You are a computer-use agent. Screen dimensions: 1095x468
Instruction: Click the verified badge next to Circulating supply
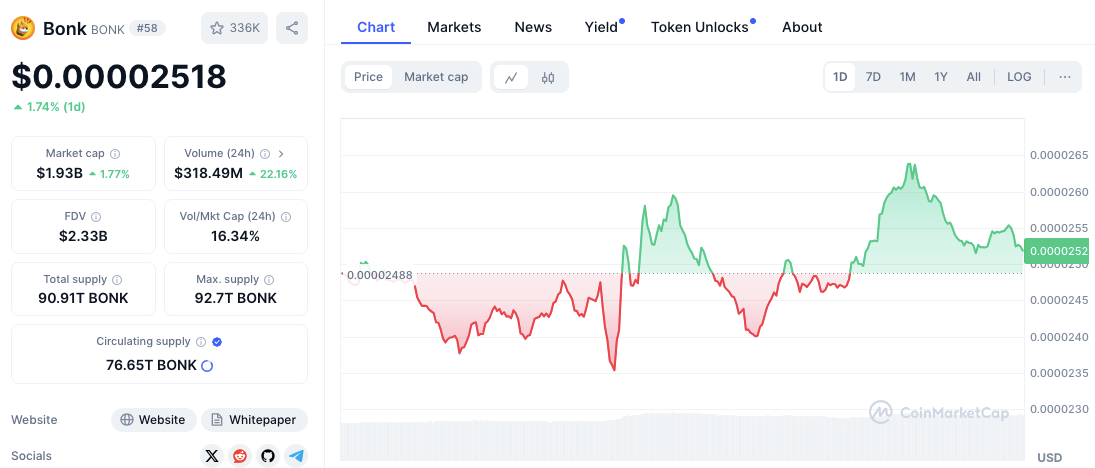click(x=217, y=342)
